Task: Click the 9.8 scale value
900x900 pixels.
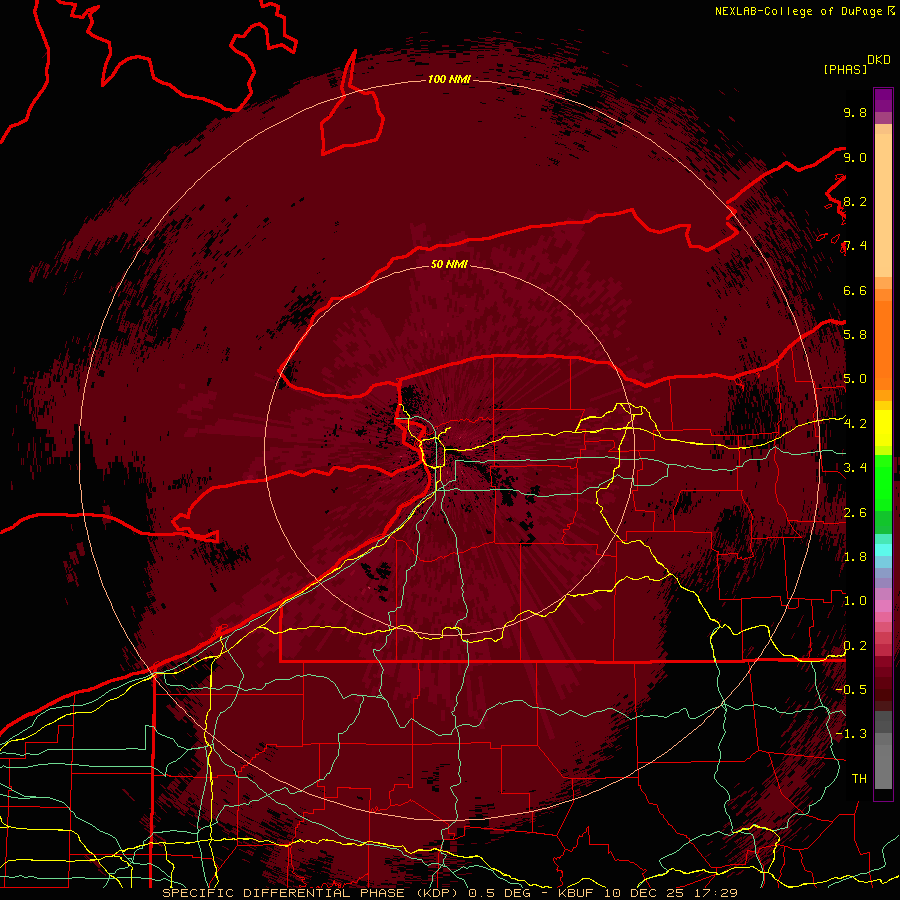Action: click(855, 112)
